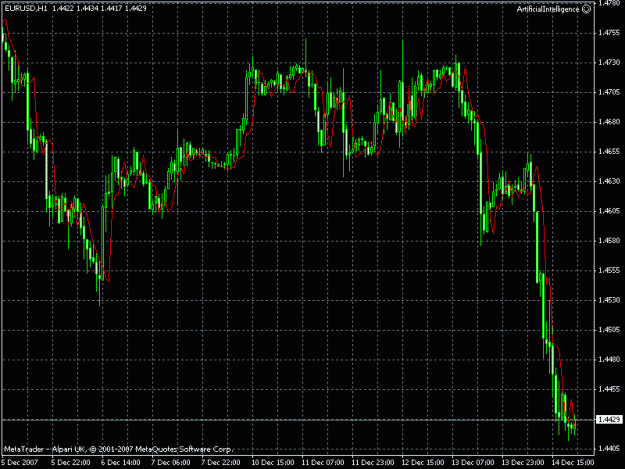The width and height of the screenshot is (625, 469).
Task: Click price scale label 1.4480
Action: coord(609,359)
